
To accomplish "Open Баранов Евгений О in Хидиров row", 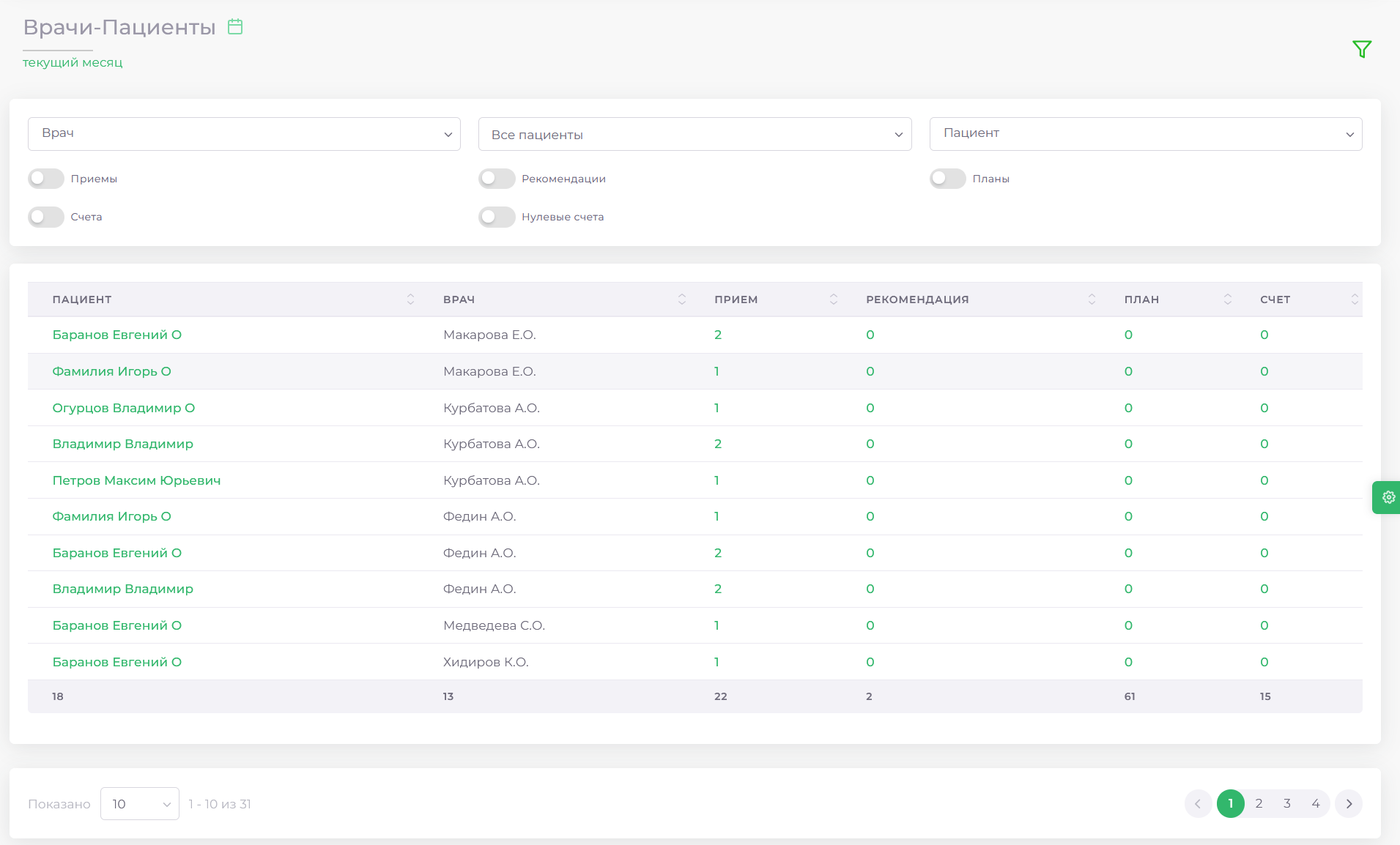I will pos(117,662).
